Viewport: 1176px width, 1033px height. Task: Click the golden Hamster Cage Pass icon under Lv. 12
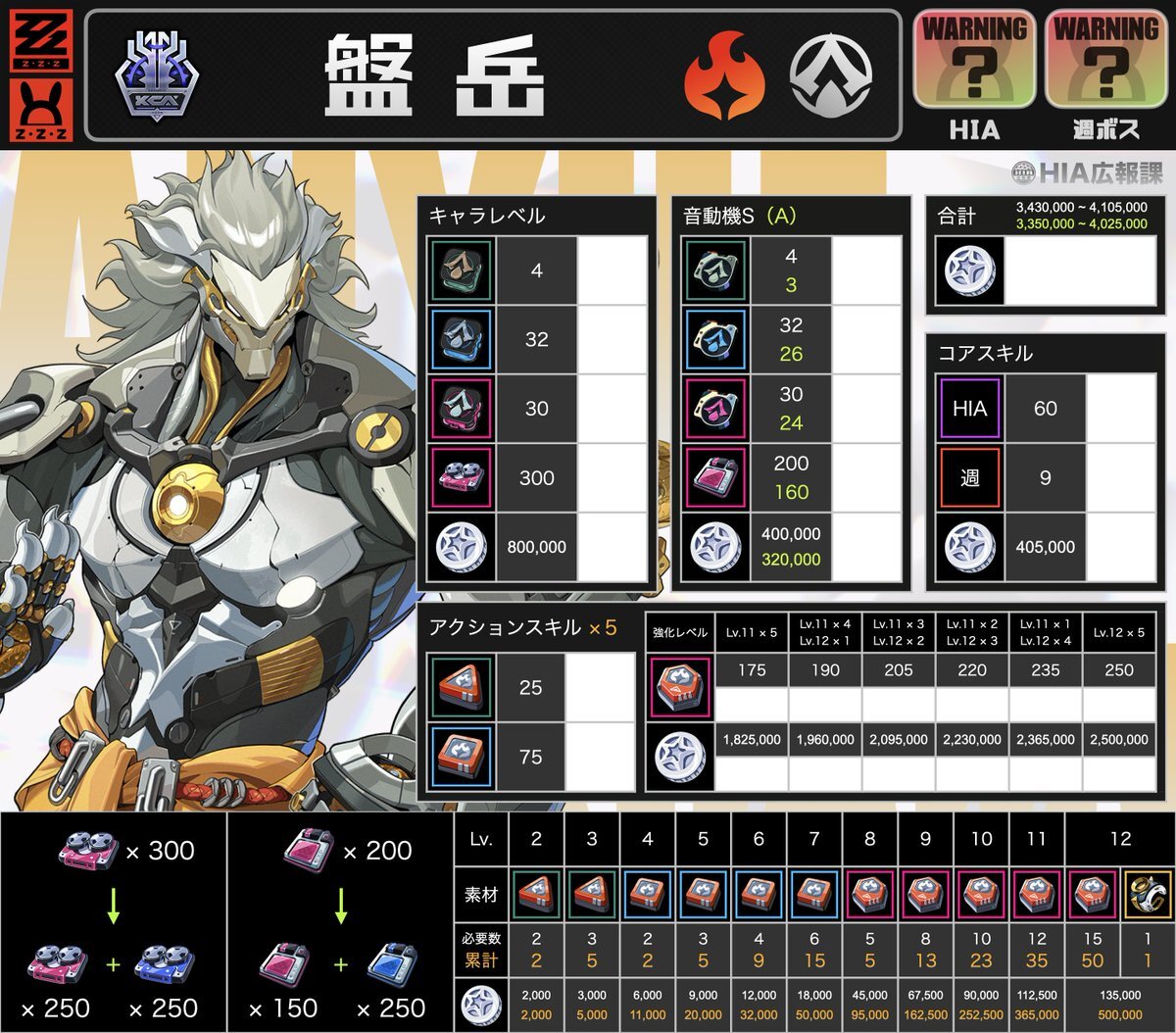pyautogui.click(x=1149, y=894)
